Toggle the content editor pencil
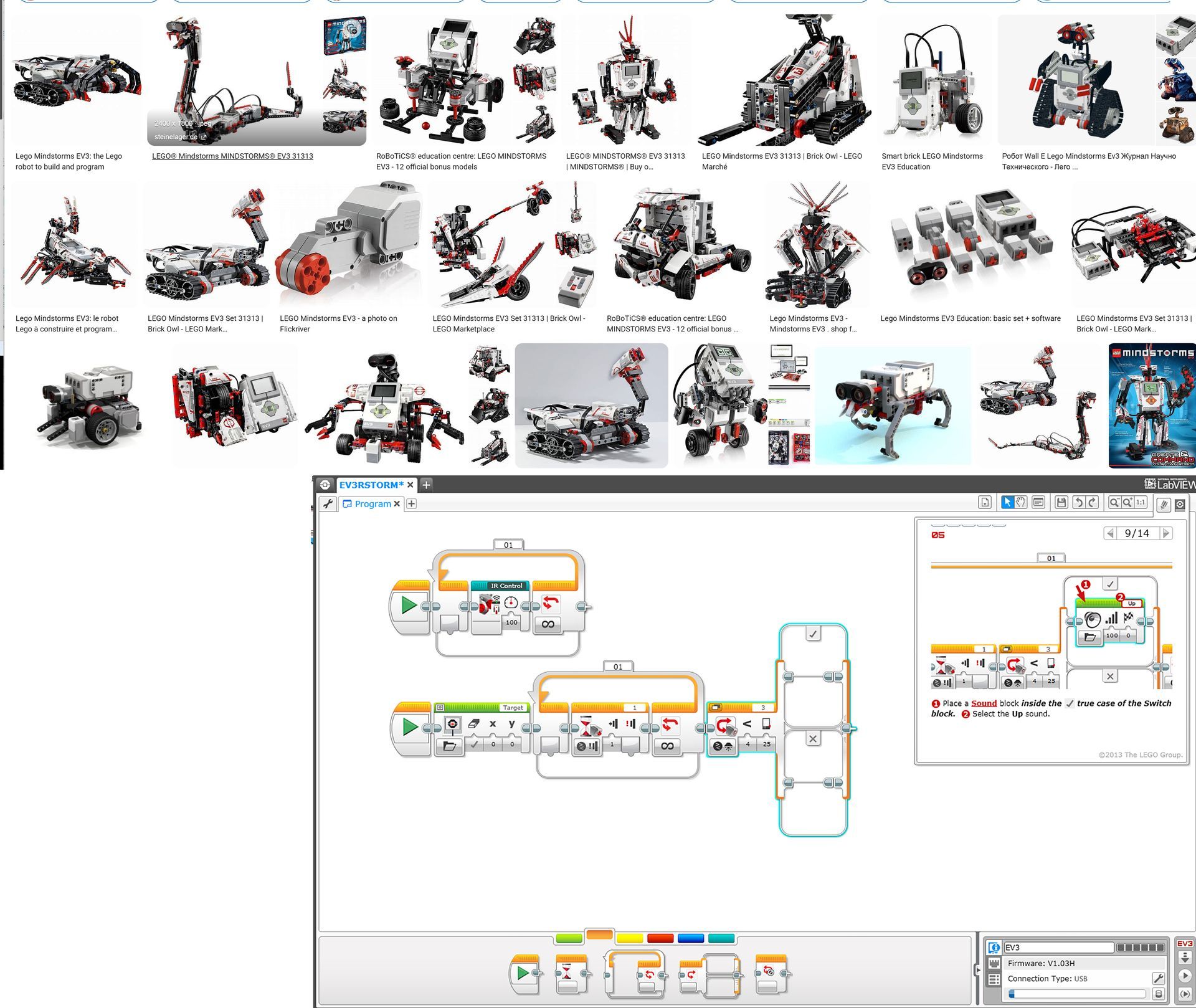This screenshot has height=1008, width=1196. tap(1163, 505)
